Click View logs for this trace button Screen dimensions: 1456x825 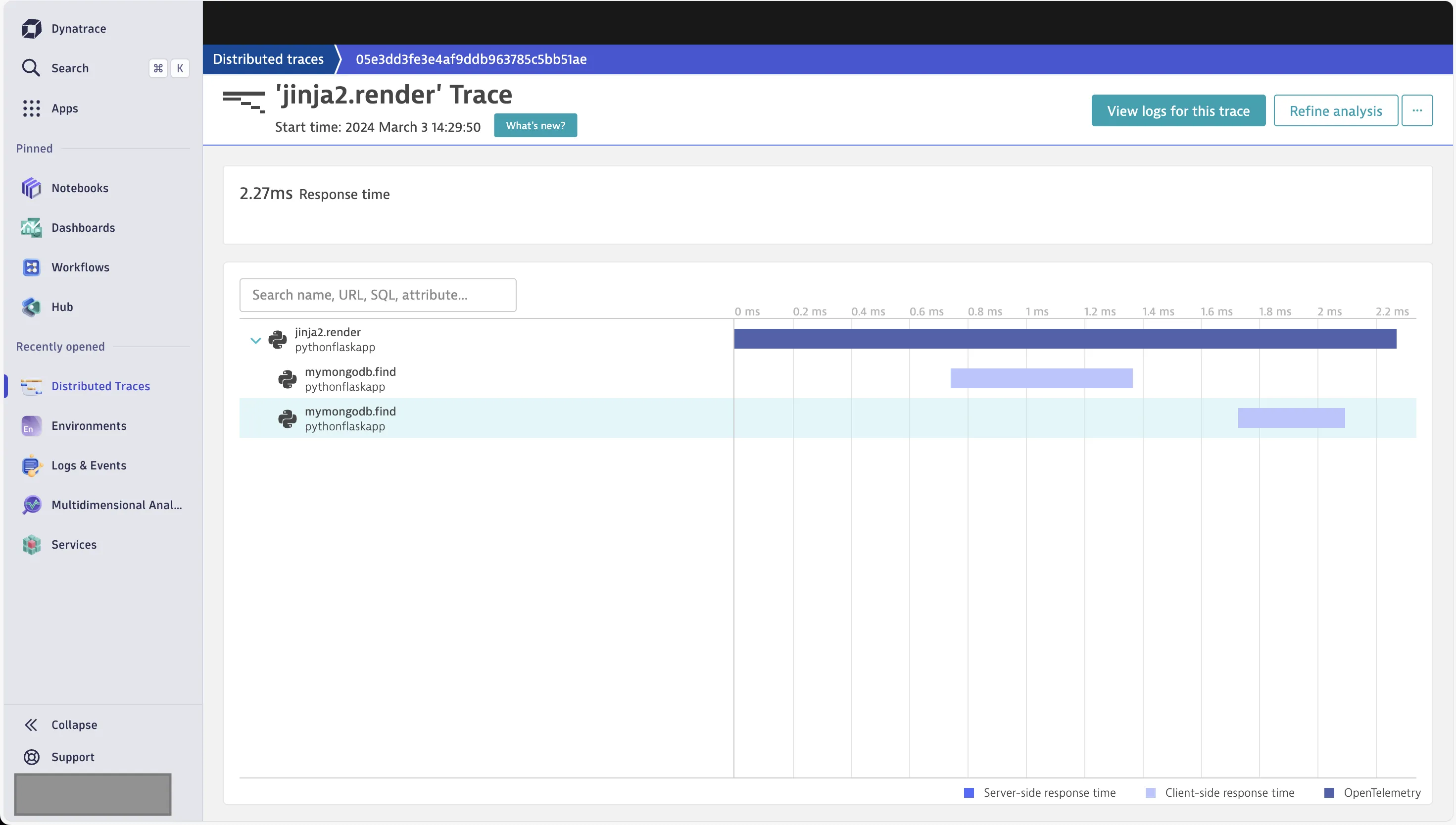[1179, 110]
